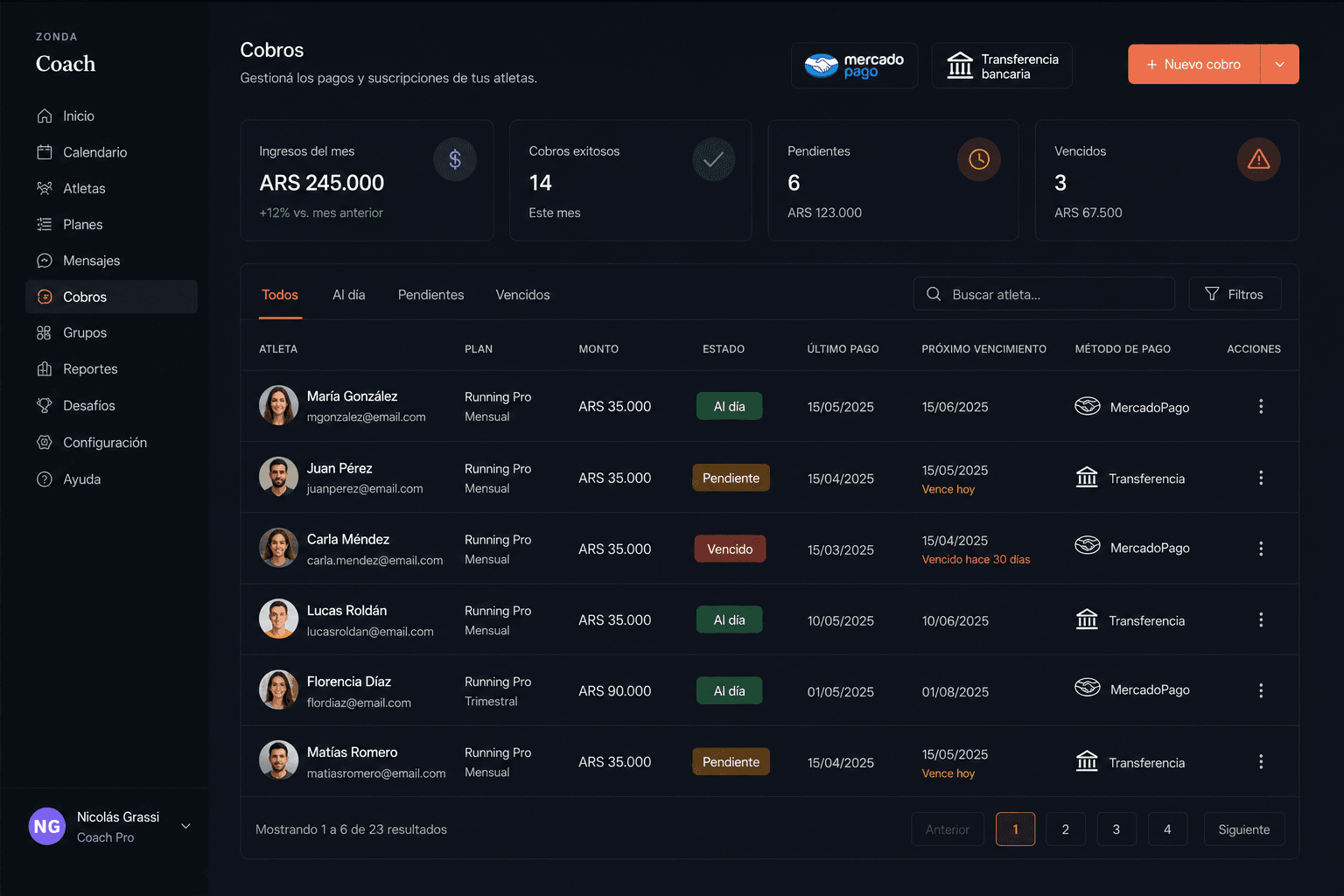The height and width of the screenshot is (896, 1344).
Task: Select Cobros in the sidebar
Action: tap(111, 297)
